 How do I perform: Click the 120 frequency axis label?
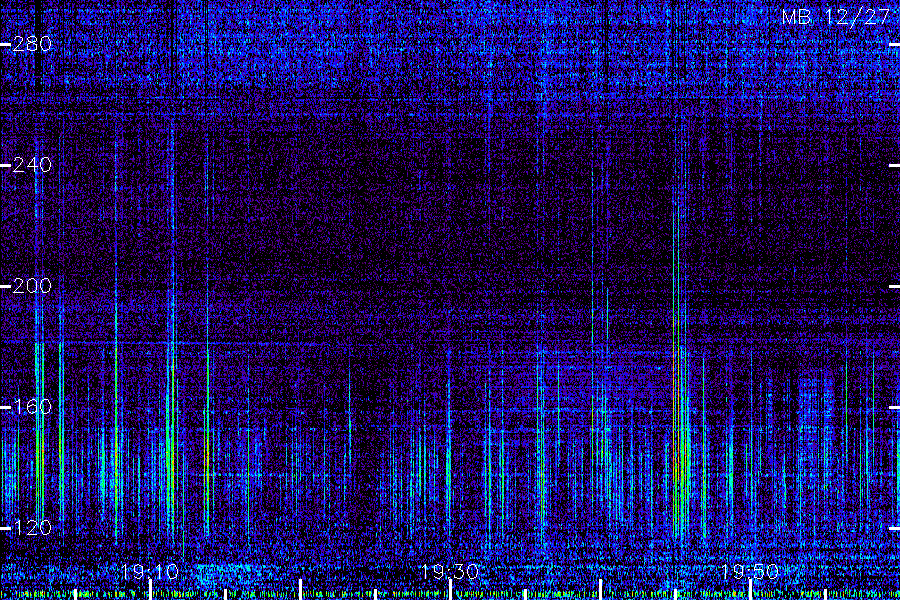(32, 528)
